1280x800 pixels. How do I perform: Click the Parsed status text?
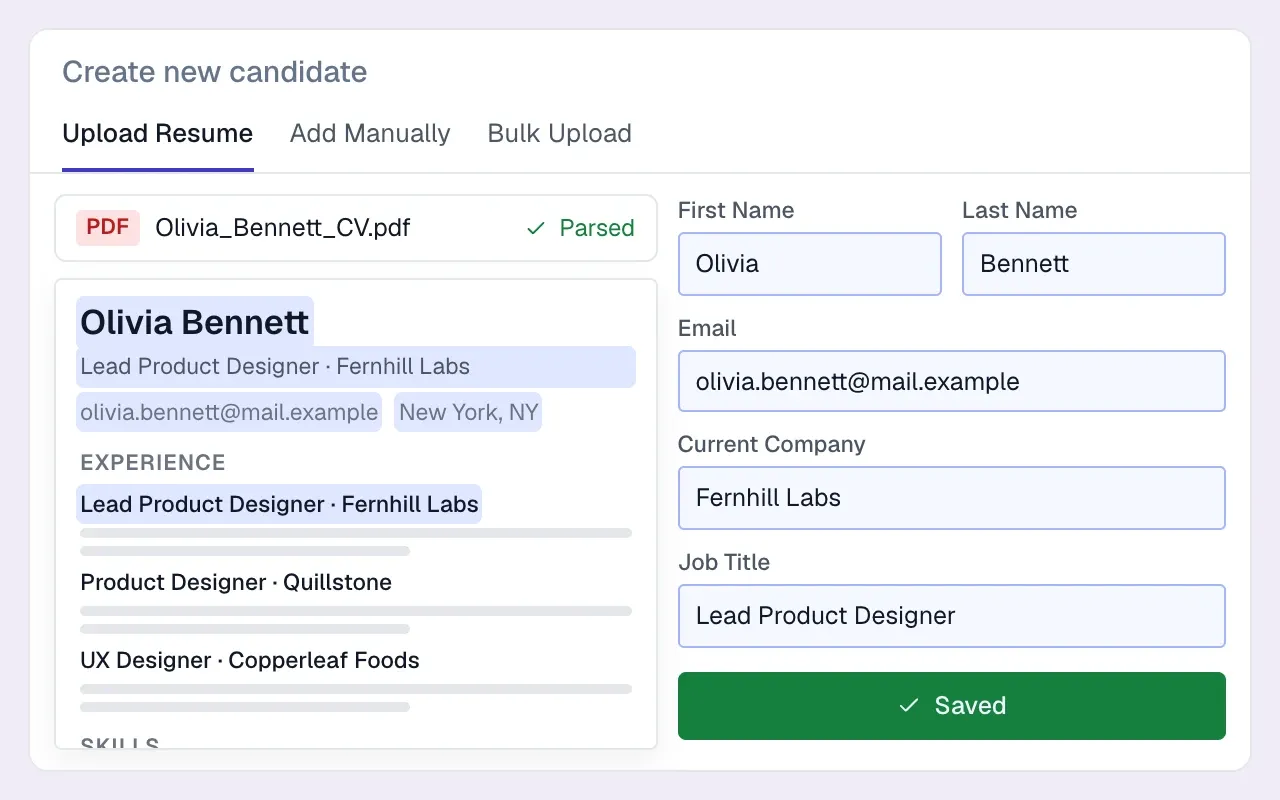point(597,228)
